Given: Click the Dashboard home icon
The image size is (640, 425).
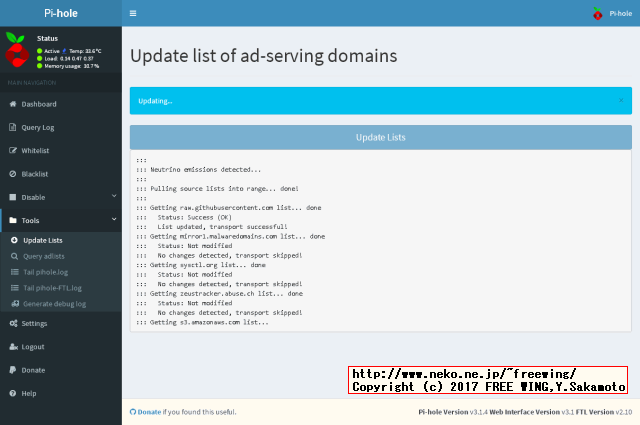Looking at the screenshot, I should pyautogui.click(x=13, y=104).
